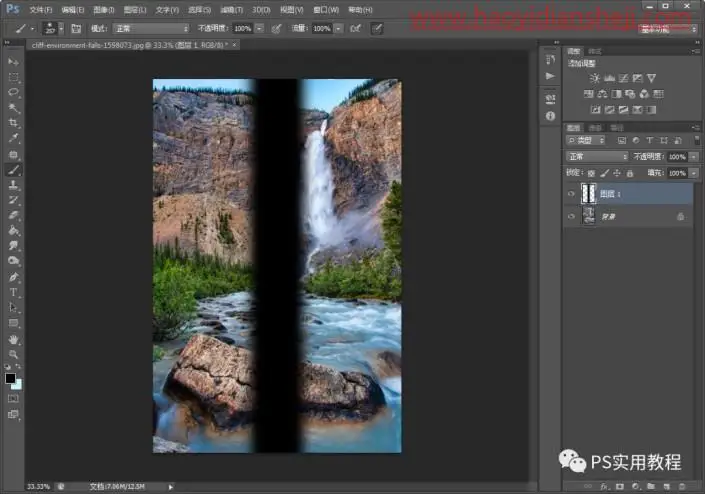The height and width of the screenshot is (494, 705).
Task: Select the Healing Brush tool
Action: 13,155
